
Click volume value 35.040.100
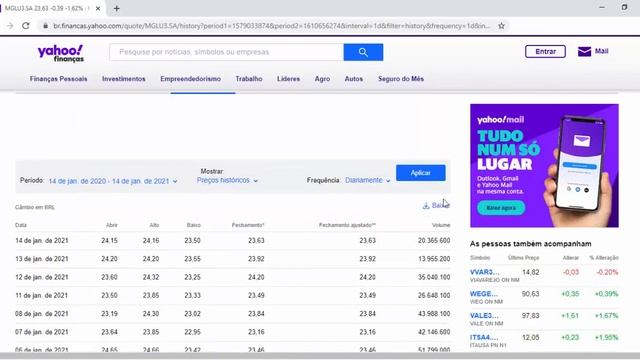(x=434, y=277)
